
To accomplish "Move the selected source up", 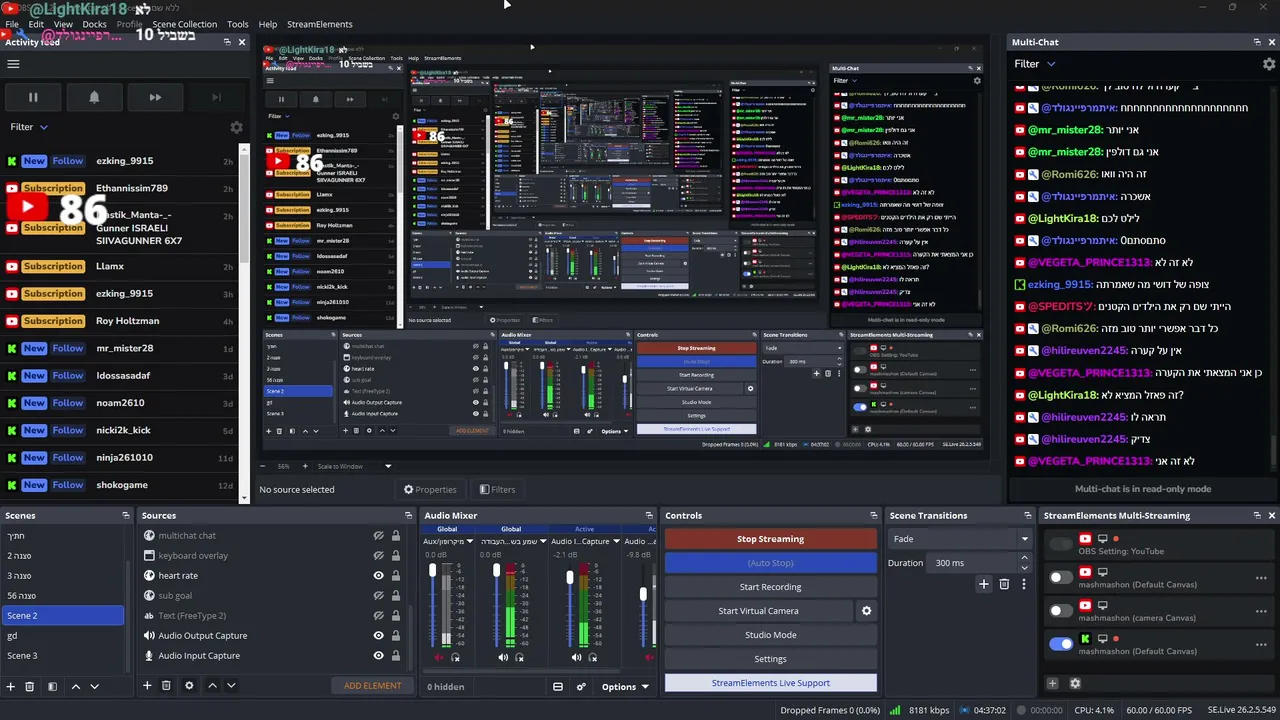I will pos(212,686).
